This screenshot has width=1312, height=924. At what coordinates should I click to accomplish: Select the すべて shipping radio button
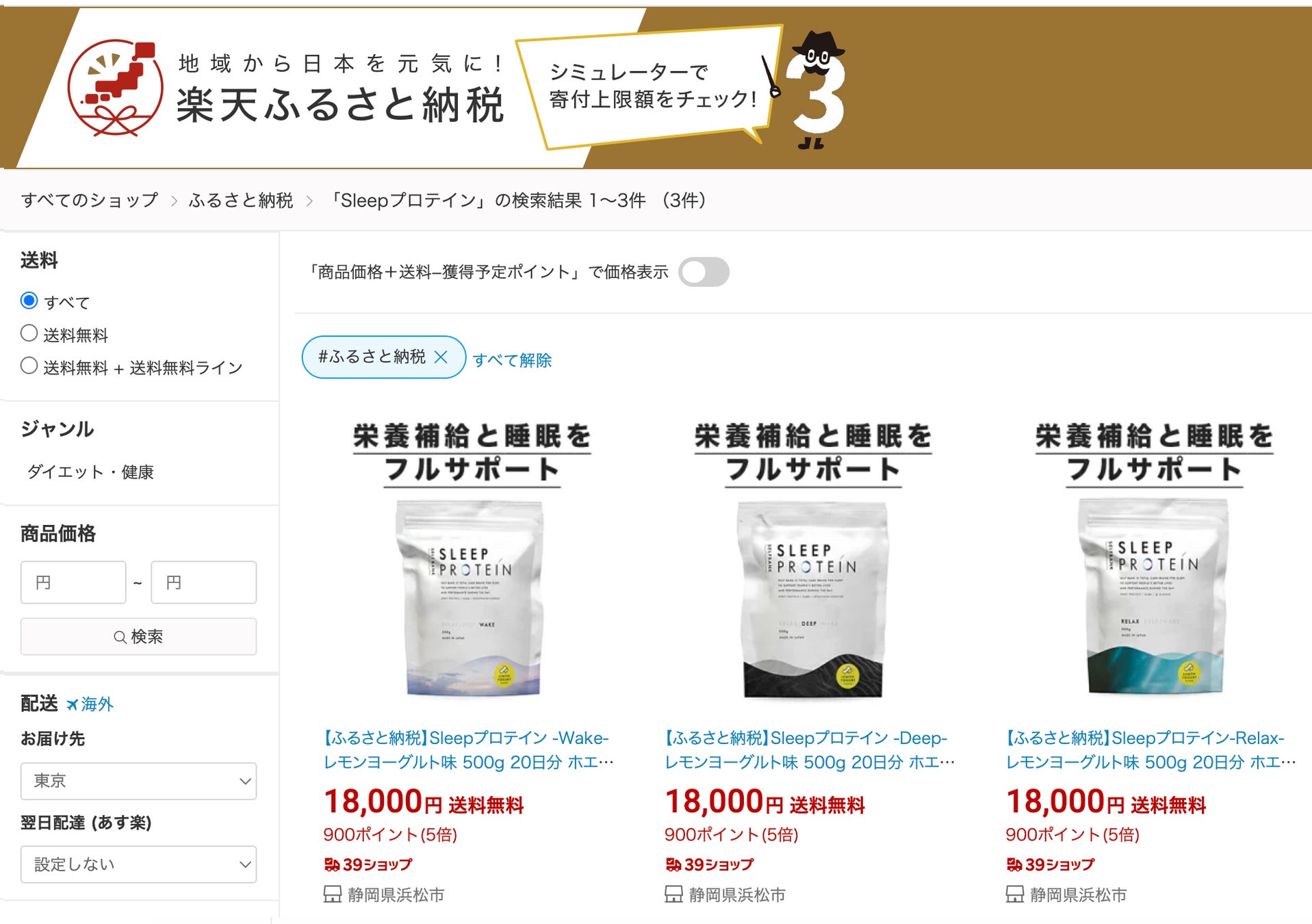point(29,300)
